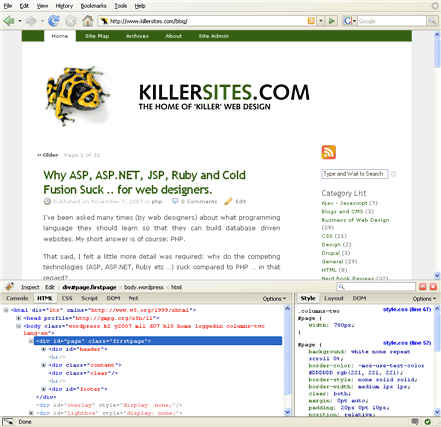Switch to the Script tab

[x=90, y=298]
